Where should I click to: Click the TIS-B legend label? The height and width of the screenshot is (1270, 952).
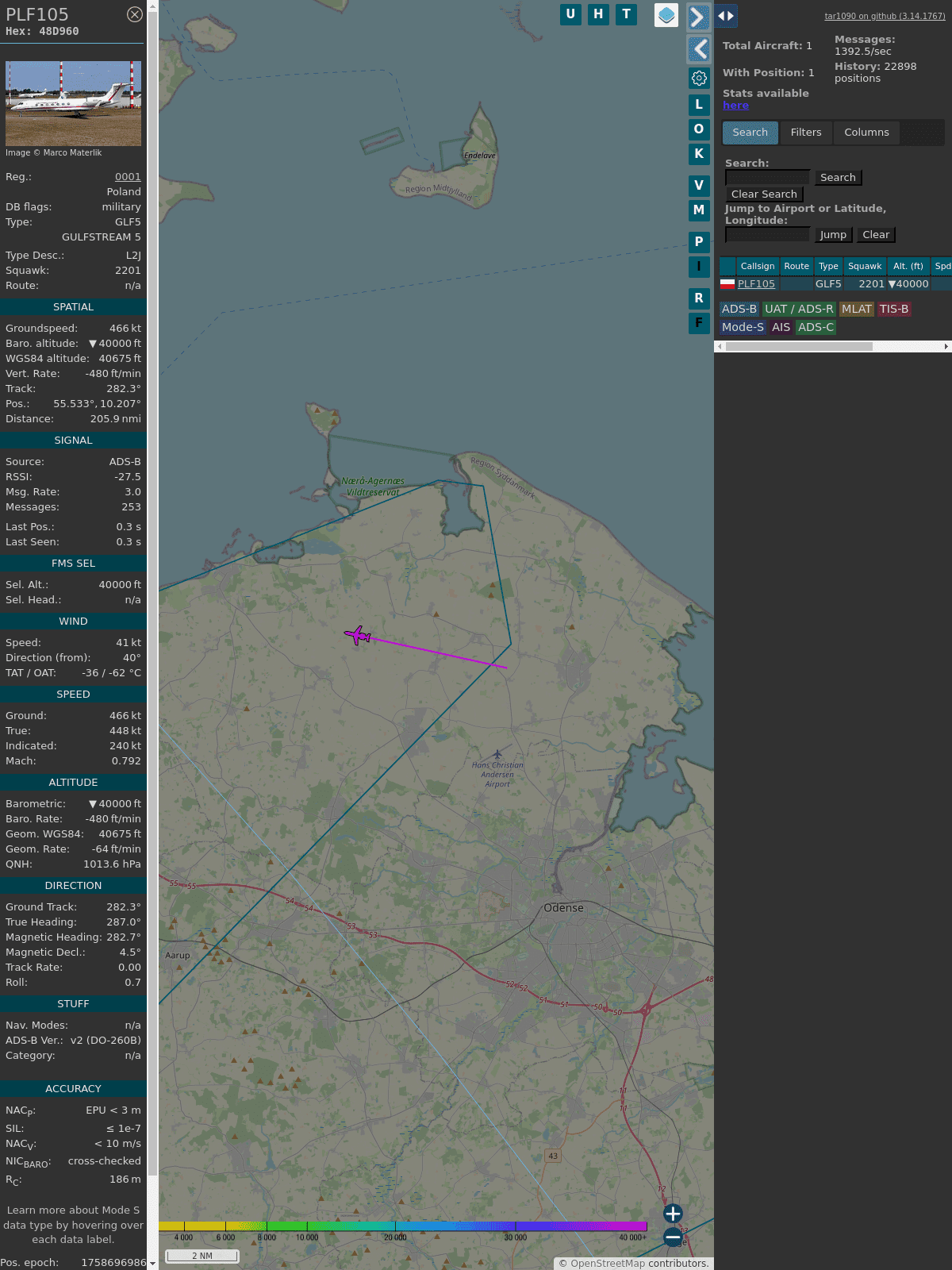[894, 310]
